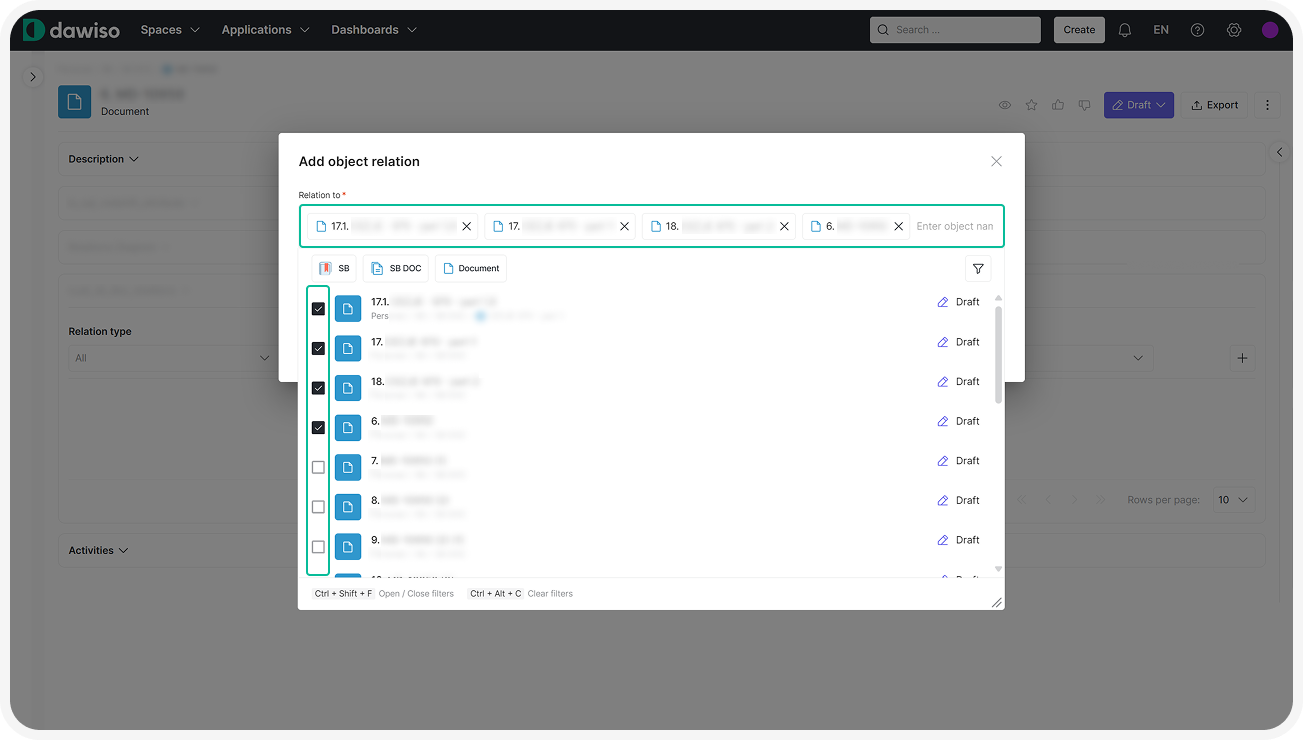Viewport: 1303px width, 740px height.
Task: Click the Create button
Action: pos(1079,30)
